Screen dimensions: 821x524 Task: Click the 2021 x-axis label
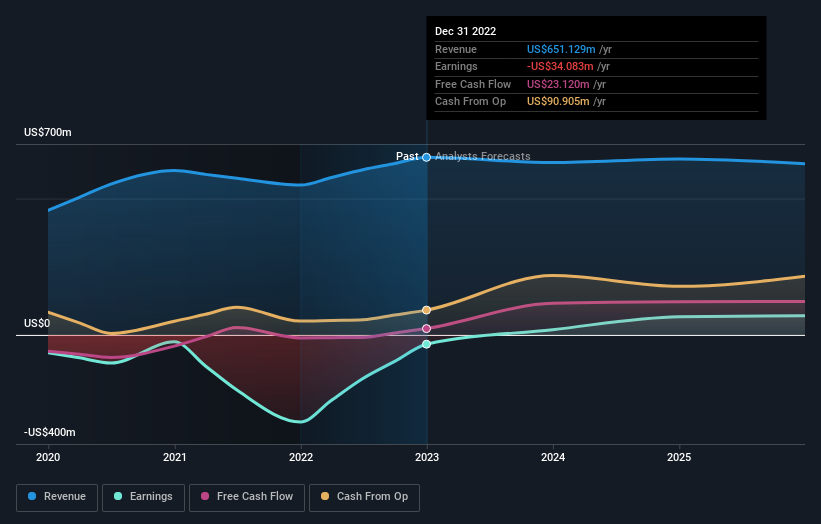click(174, 458)
